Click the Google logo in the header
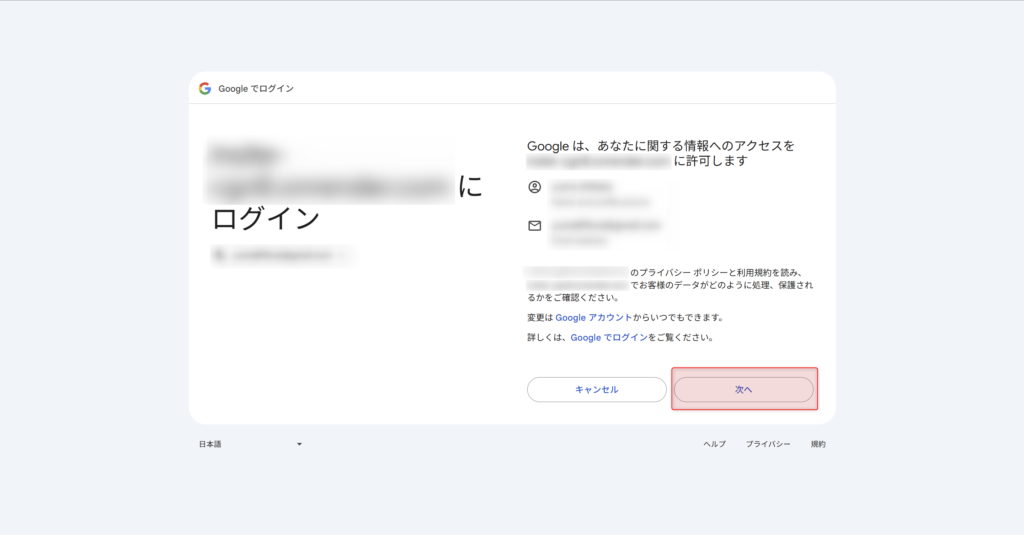Image resolution: width=1024 pixels, height=535 pixels. (205, 88)
